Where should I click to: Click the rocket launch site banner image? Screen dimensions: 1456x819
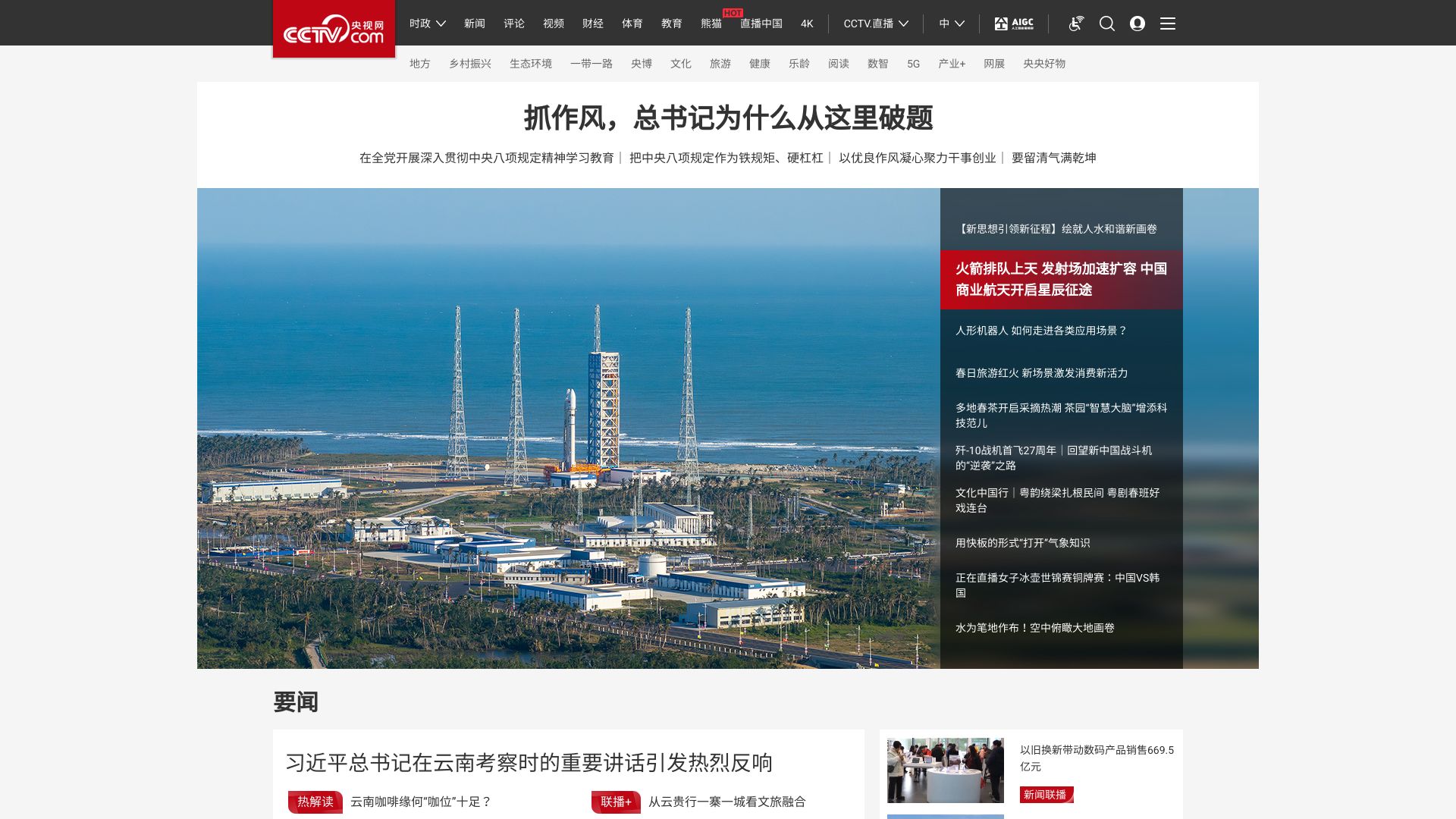coord(569,428)
